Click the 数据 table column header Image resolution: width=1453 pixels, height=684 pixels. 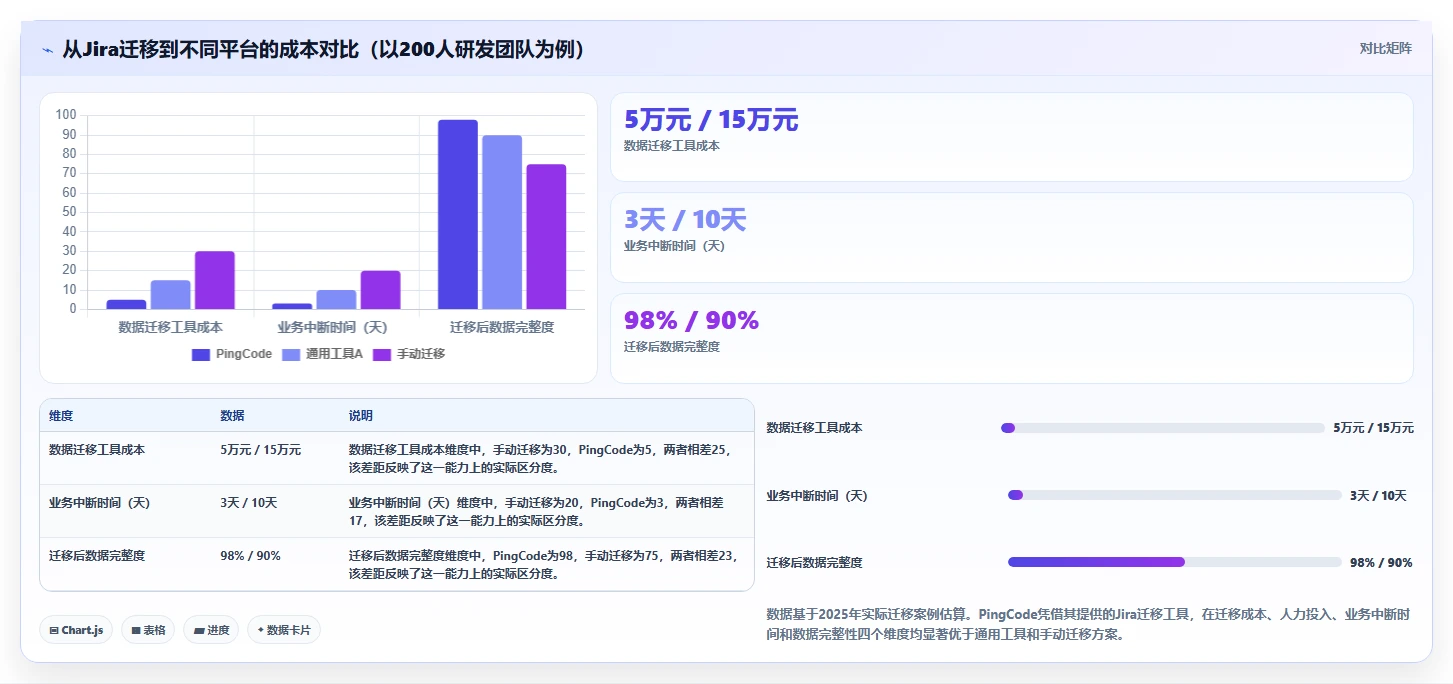[232, 416]
